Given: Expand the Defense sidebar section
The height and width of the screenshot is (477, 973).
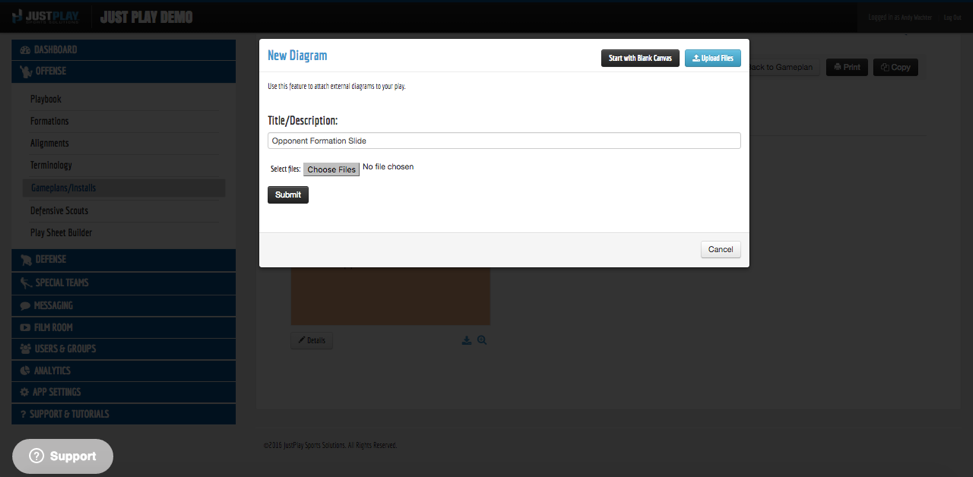Looking at the screenshot, I should (123, 260).
